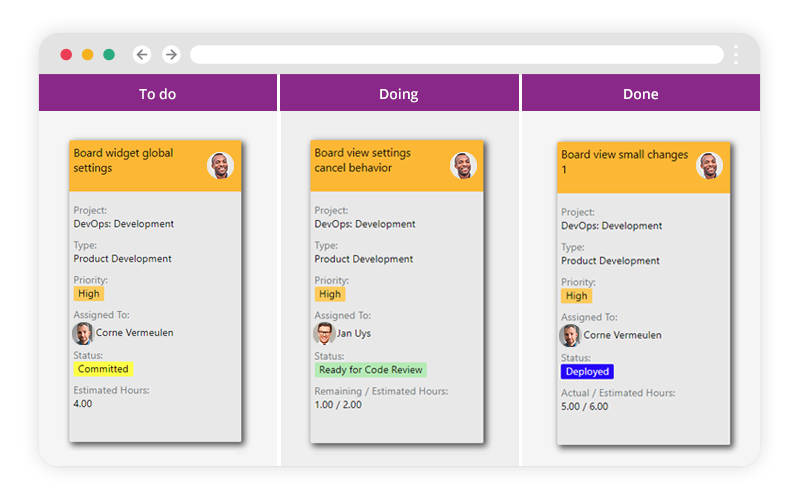Click the browser back arrow
The image size is (800, 500).
[142, 54]
